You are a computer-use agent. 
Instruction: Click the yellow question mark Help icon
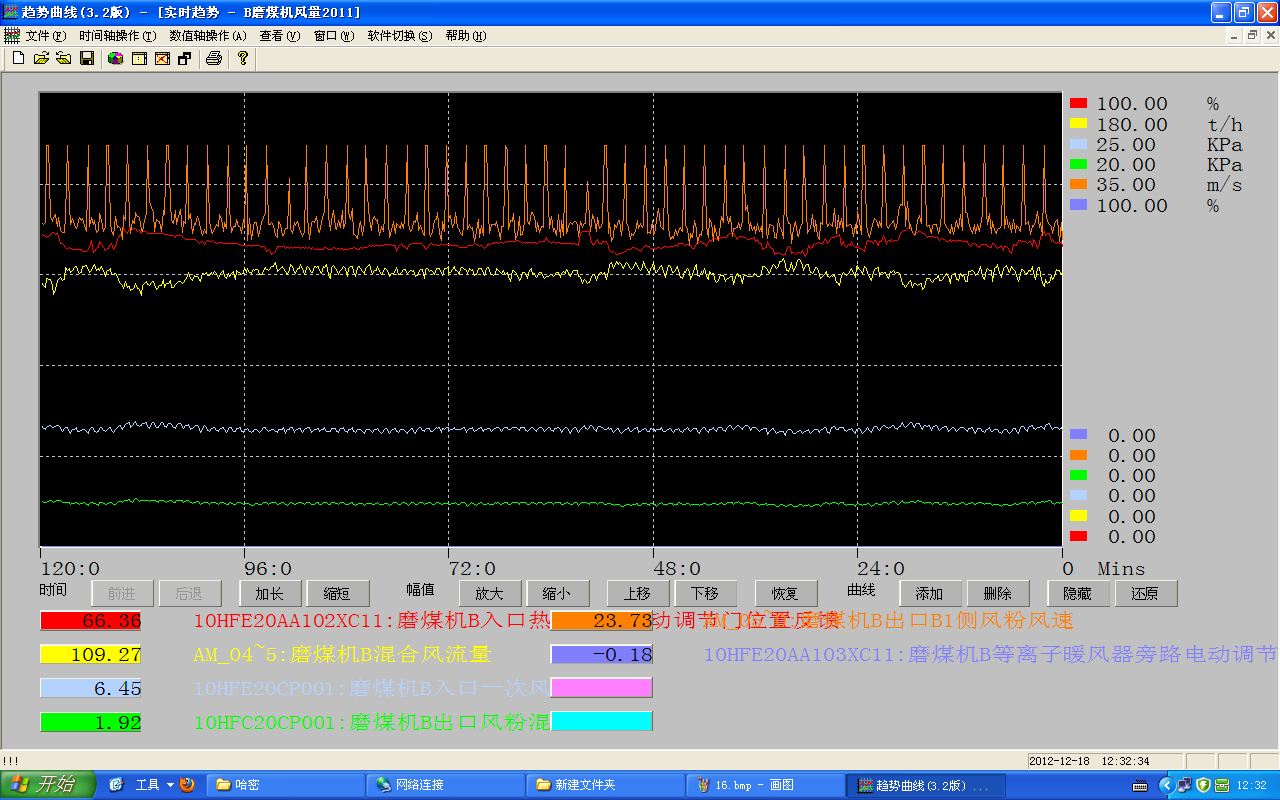tap(242, 59)
